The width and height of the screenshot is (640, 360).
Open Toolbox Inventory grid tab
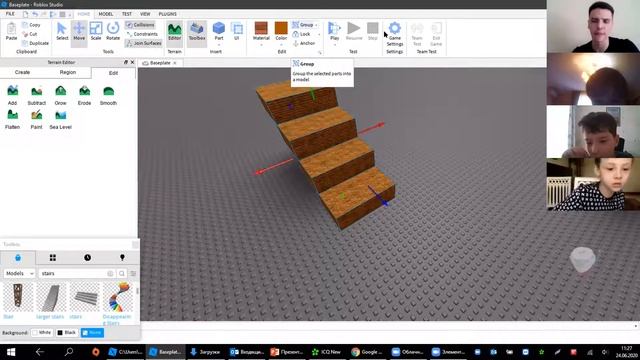(53, 258)
